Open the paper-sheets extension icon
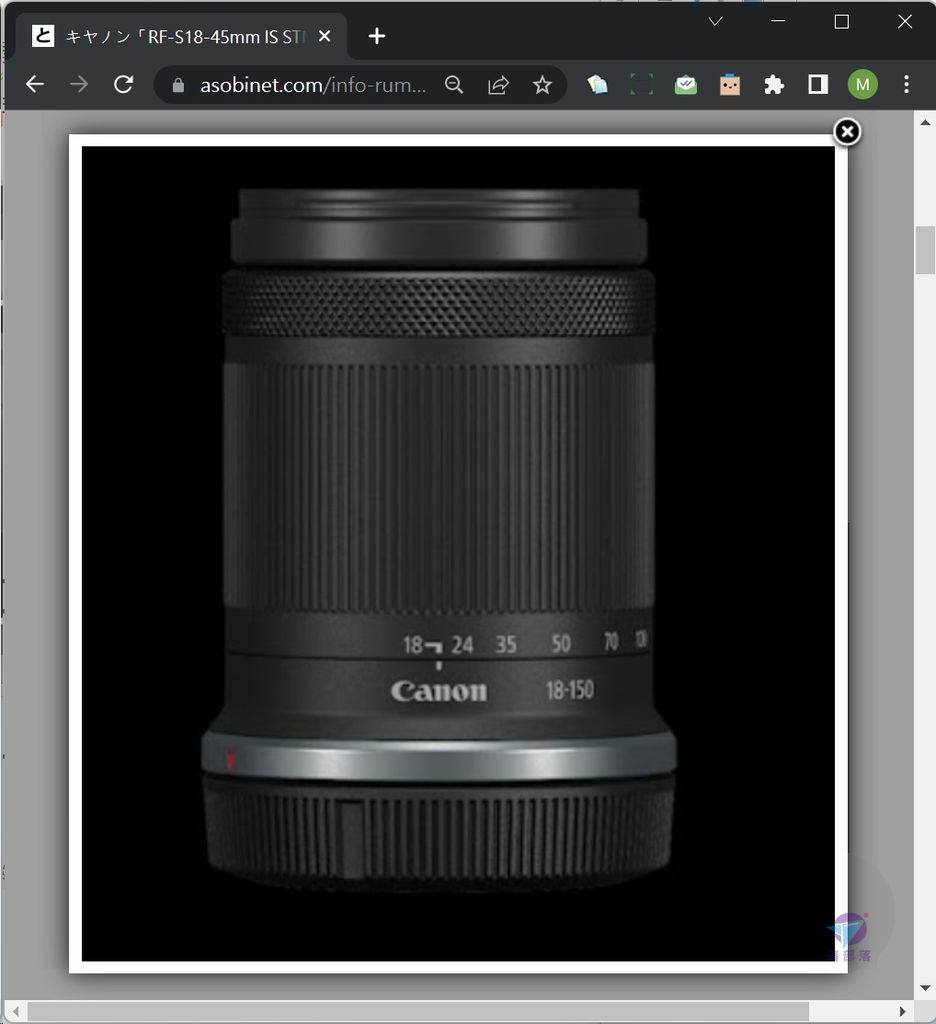Image resolution: width=936 pixels, height=1024 pixels. 597,84
